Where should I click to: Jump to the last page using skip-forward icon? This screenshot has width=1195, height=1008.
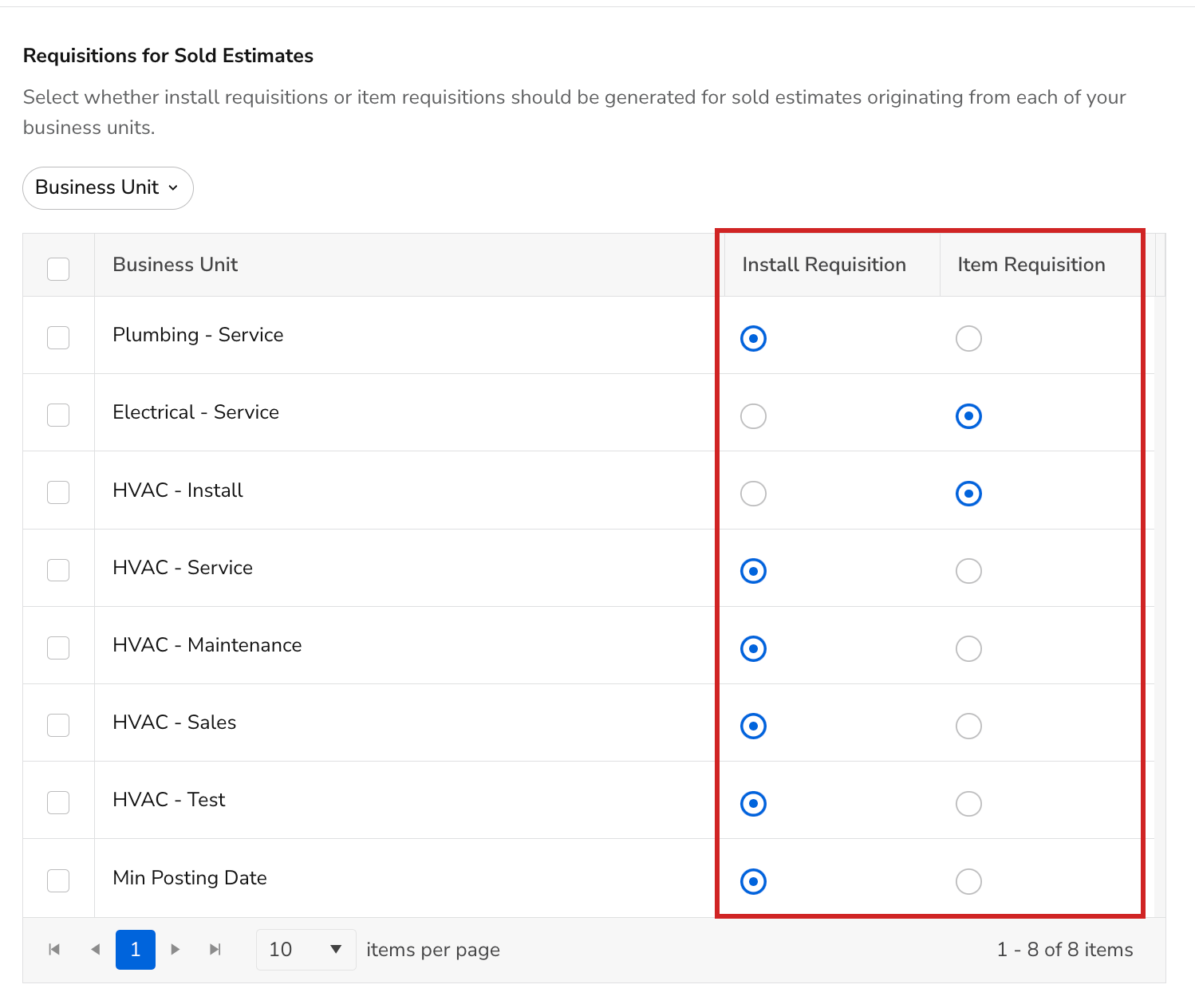tap(215, 949)
